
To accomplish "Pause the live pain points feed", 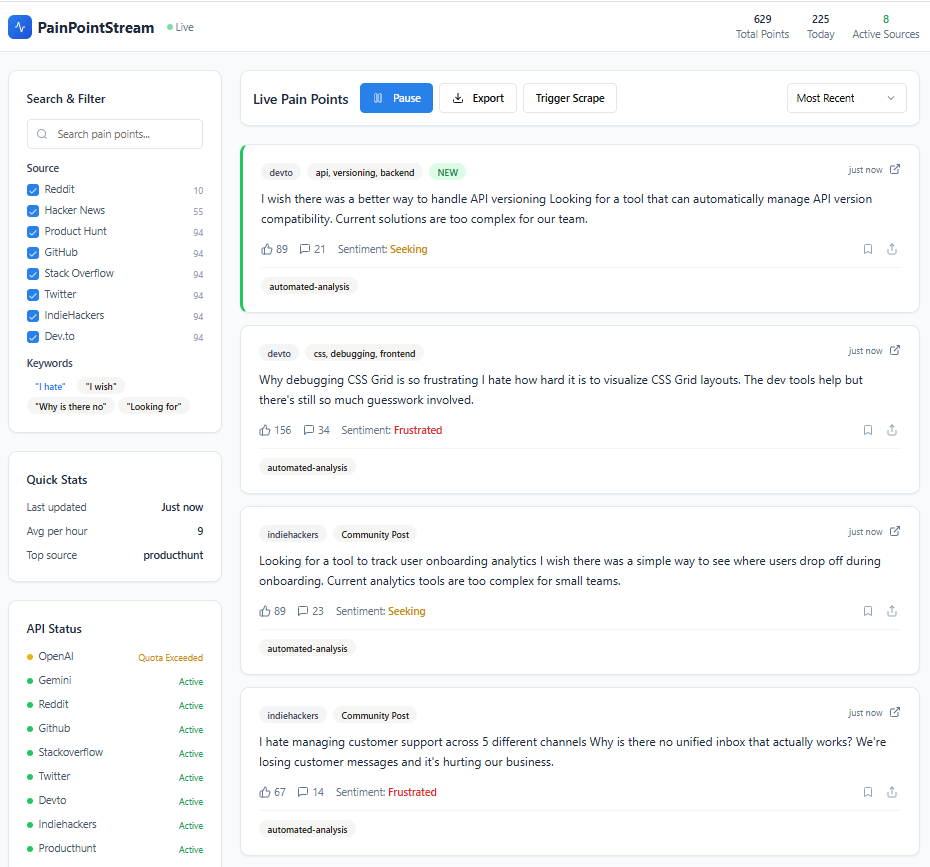I will click(x=396, y=98).
